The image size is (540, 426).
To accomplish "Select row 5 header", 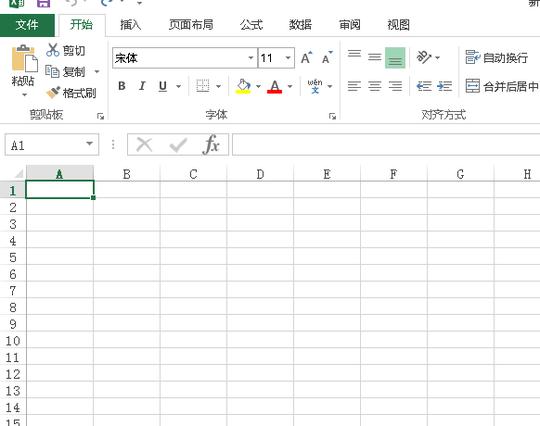I will (x=13, y=257).
